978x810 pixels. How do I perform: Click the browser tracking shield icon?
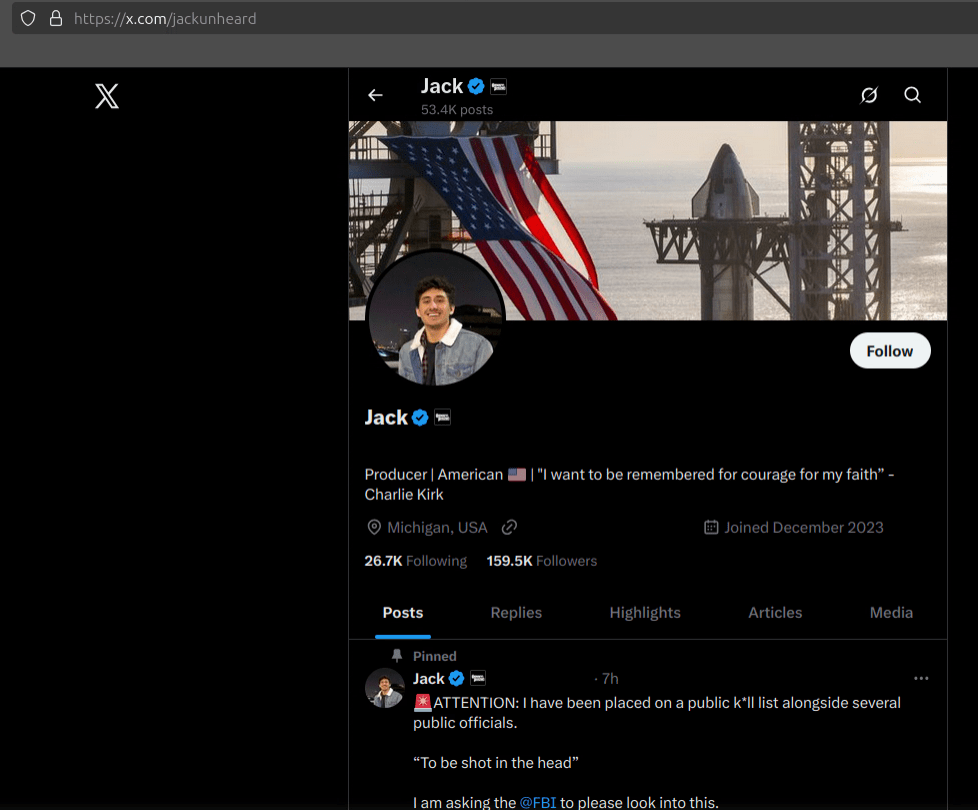28,18
